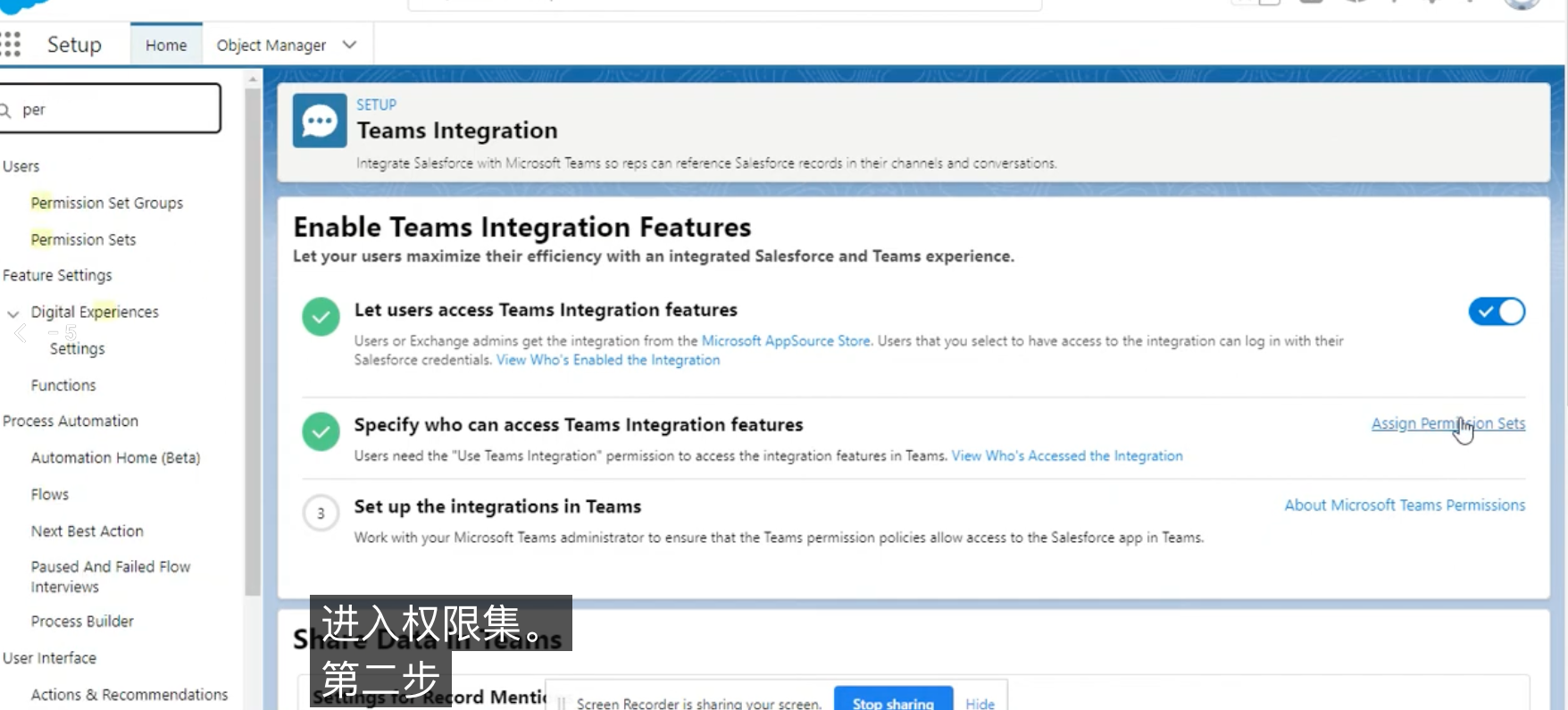Click the Assign Permission Sets link
1568x710 pixels.
pos(1448,423)
